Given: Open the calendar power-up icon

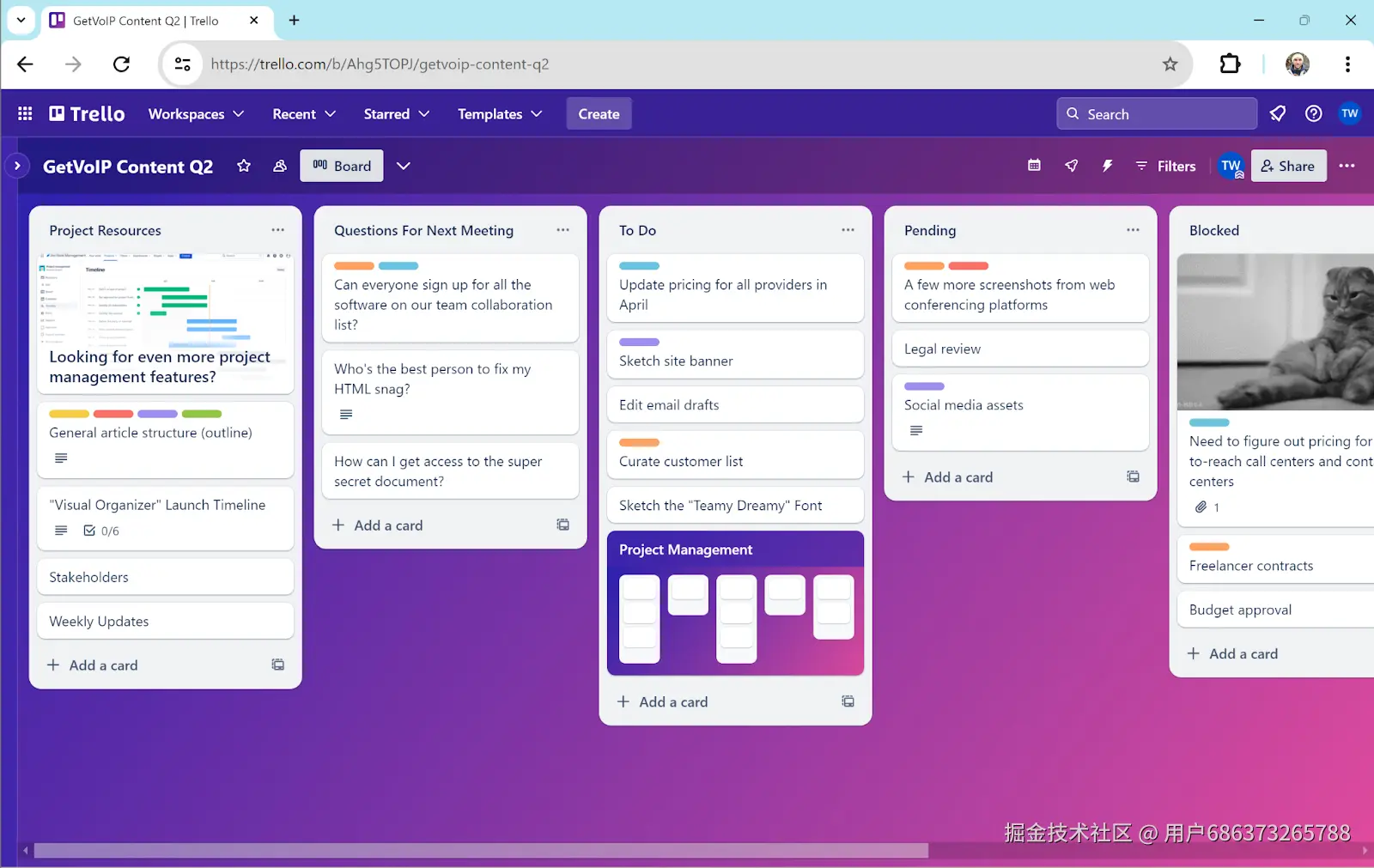Looking at the screenshot, I should coord(1034,166).
